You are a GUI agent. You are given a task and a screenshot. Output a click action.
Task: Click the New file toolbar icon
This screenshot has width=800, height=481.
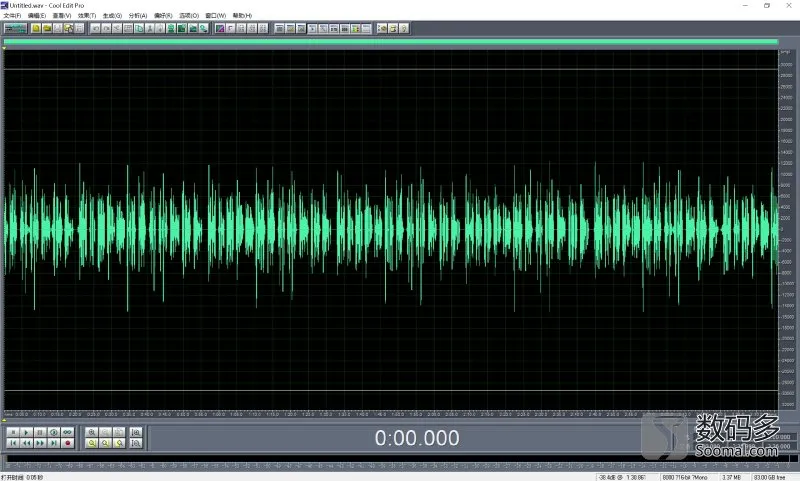36,29
